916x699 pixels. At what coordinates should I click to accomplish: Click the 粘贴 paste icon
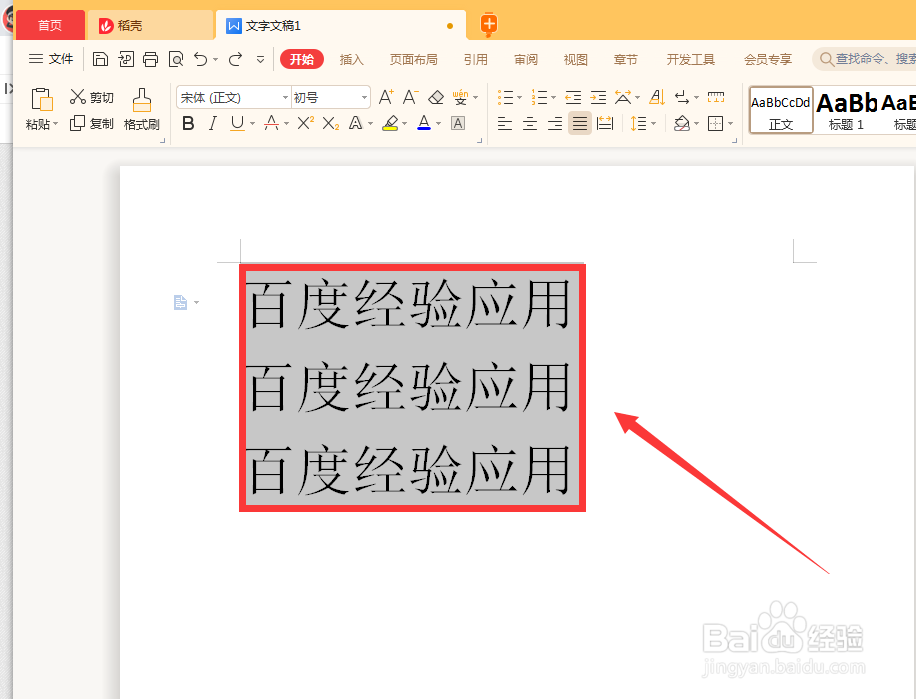tap(42, 99)
